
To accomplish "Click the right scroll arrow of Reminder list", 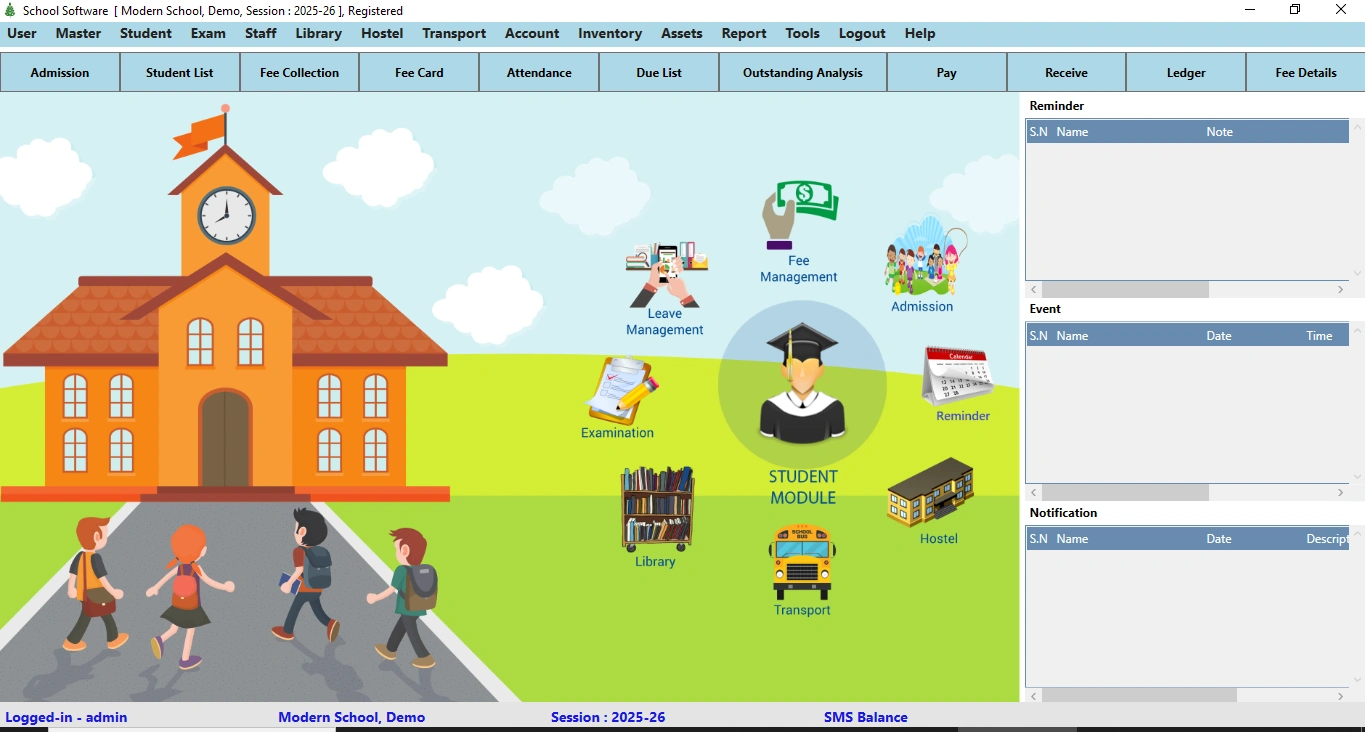I will (x=1341, y=289).
